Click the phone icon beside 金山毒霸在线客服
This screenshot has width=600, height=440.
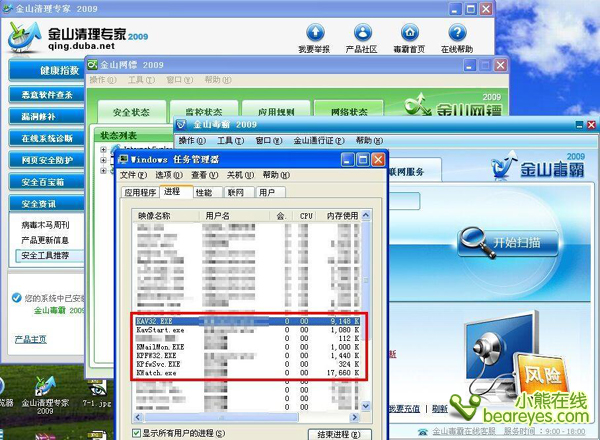click(x=422, y=432)
